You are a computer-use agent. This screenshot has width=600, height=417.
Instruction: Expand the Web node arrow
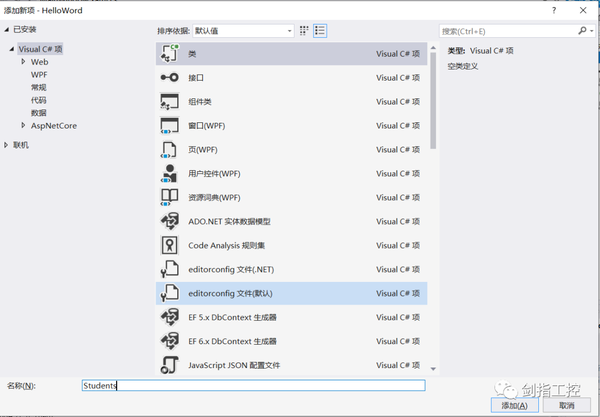23,62
